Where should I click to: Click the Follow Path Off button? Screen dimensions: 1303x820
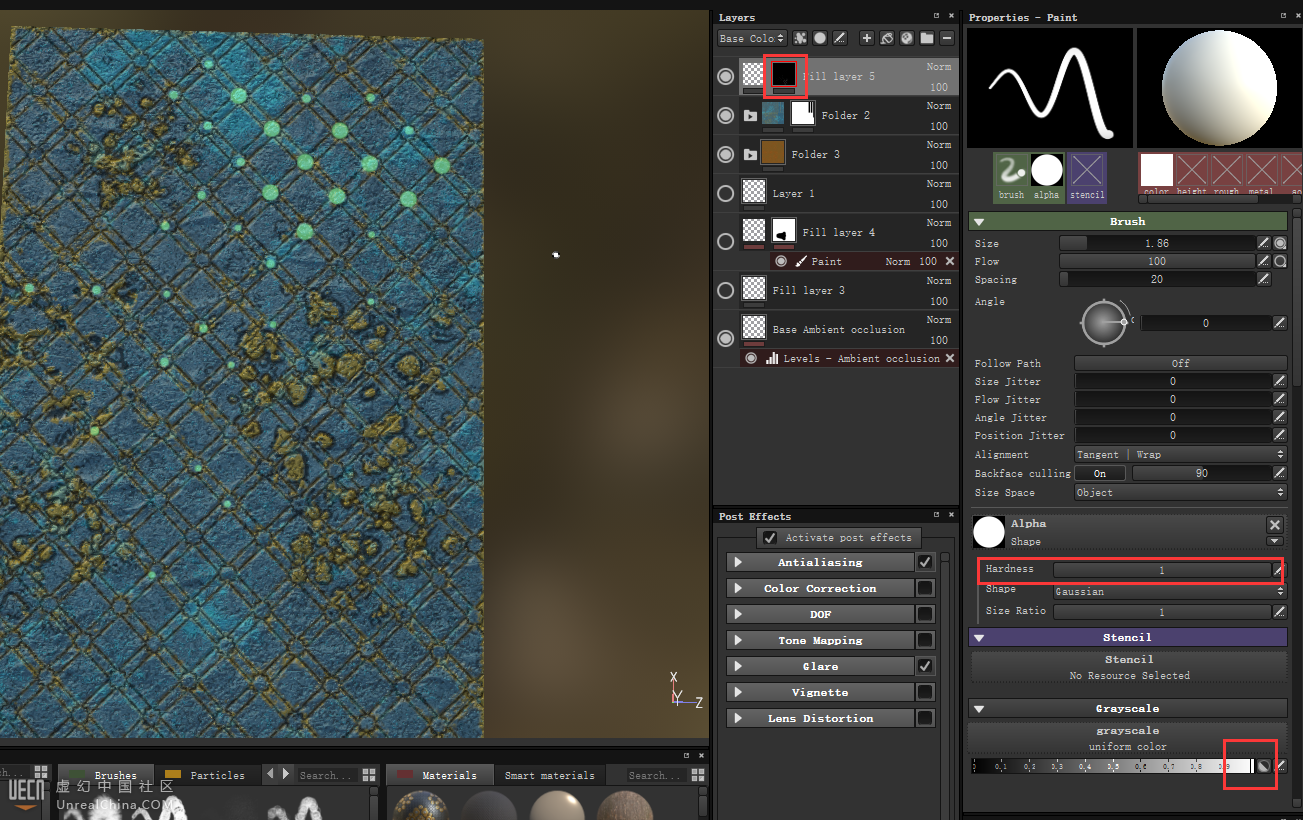(1180, 363)
